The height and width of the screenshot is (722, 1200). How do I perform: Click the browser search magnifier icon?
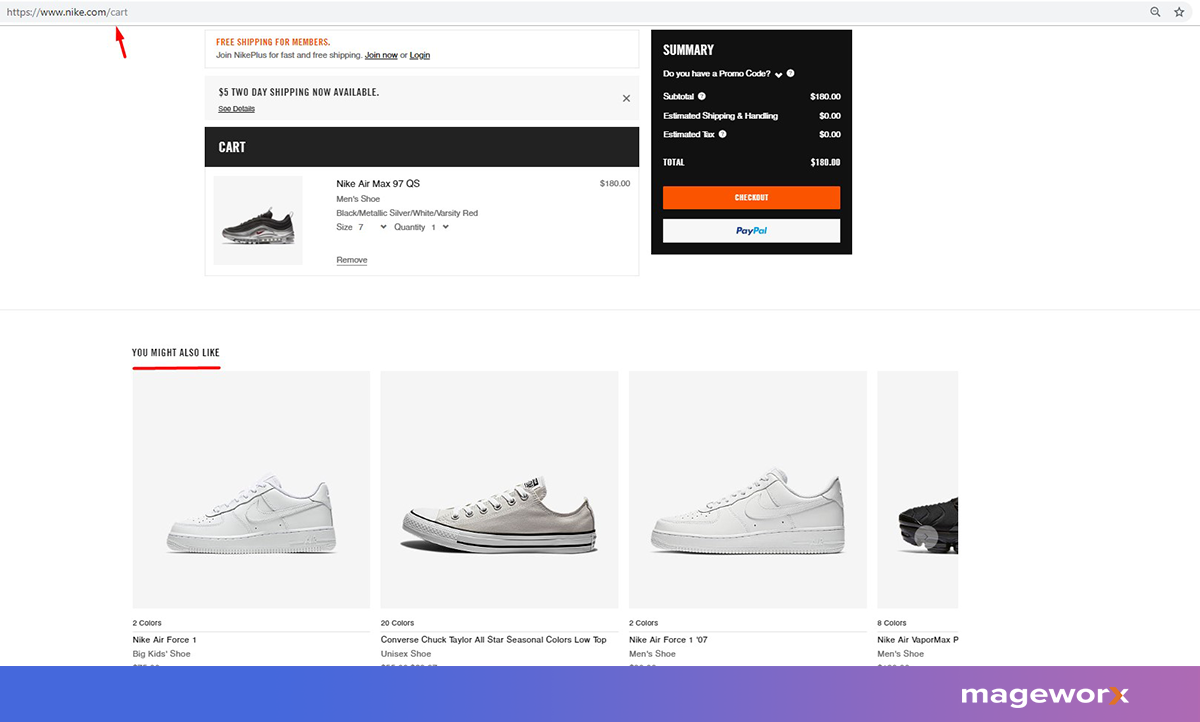coord(1154,11)
